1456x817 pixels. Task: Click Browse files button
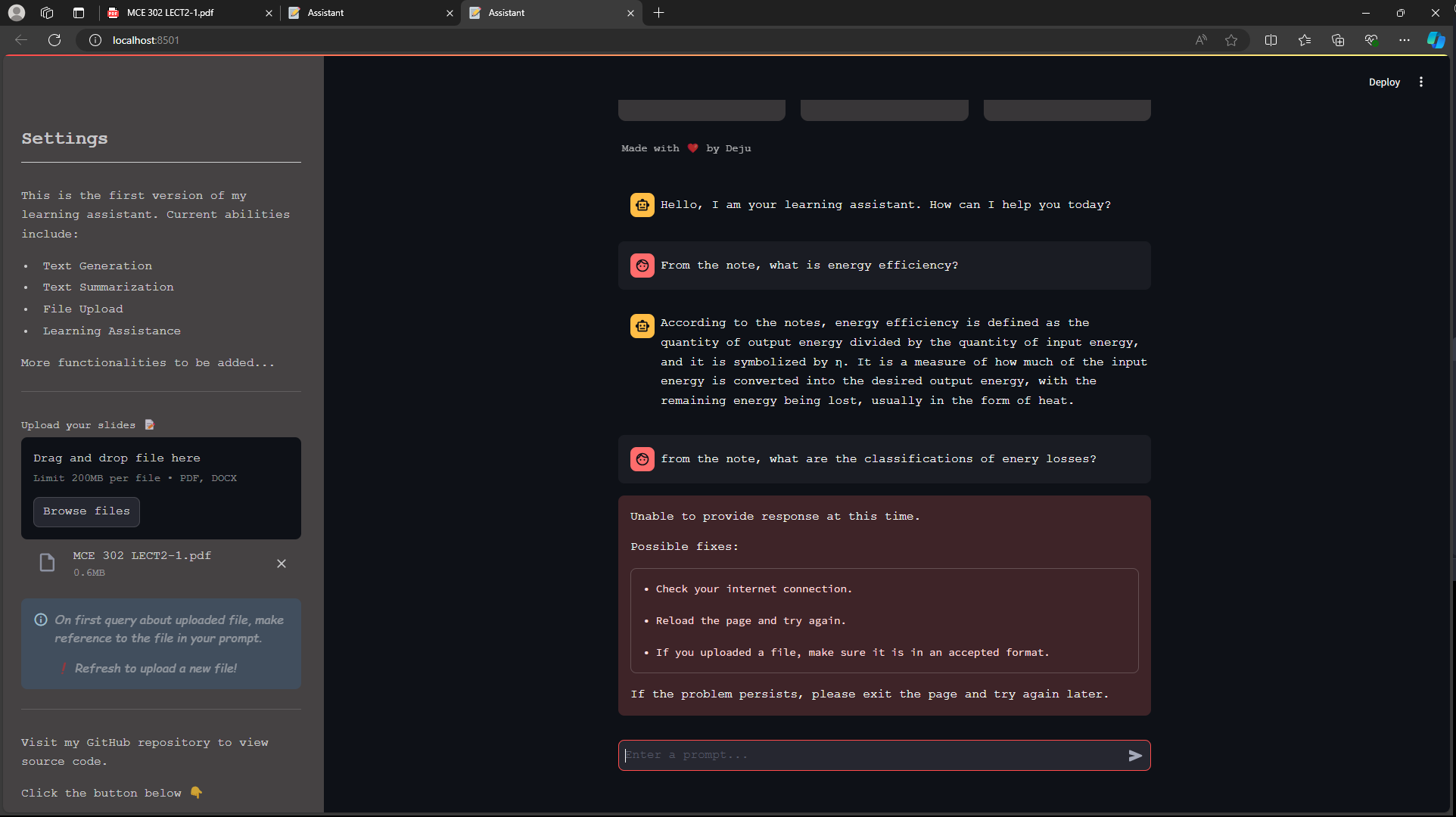point(86,511)
